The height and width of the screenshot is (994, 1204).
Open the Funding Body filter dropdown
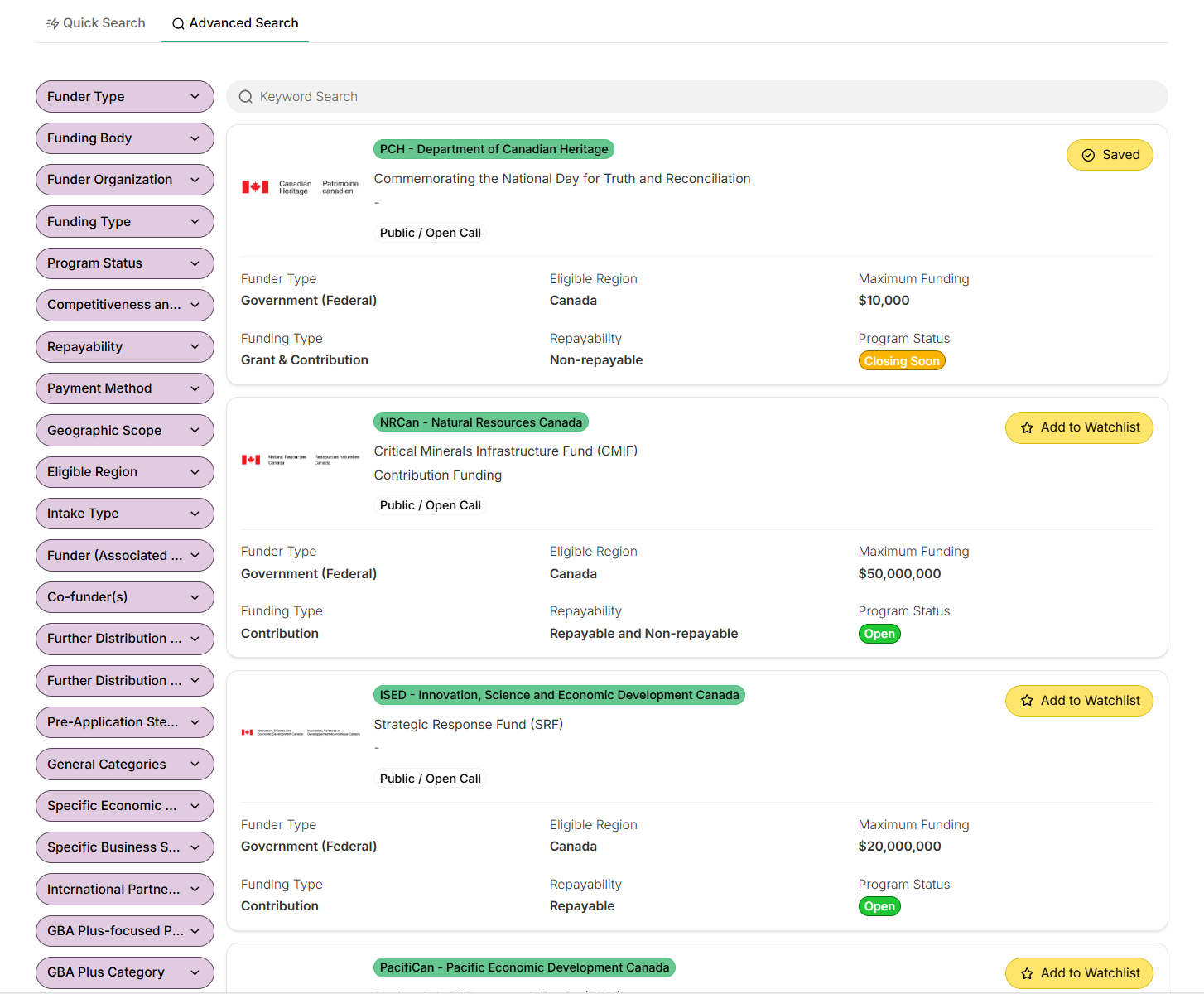[125, 138]
